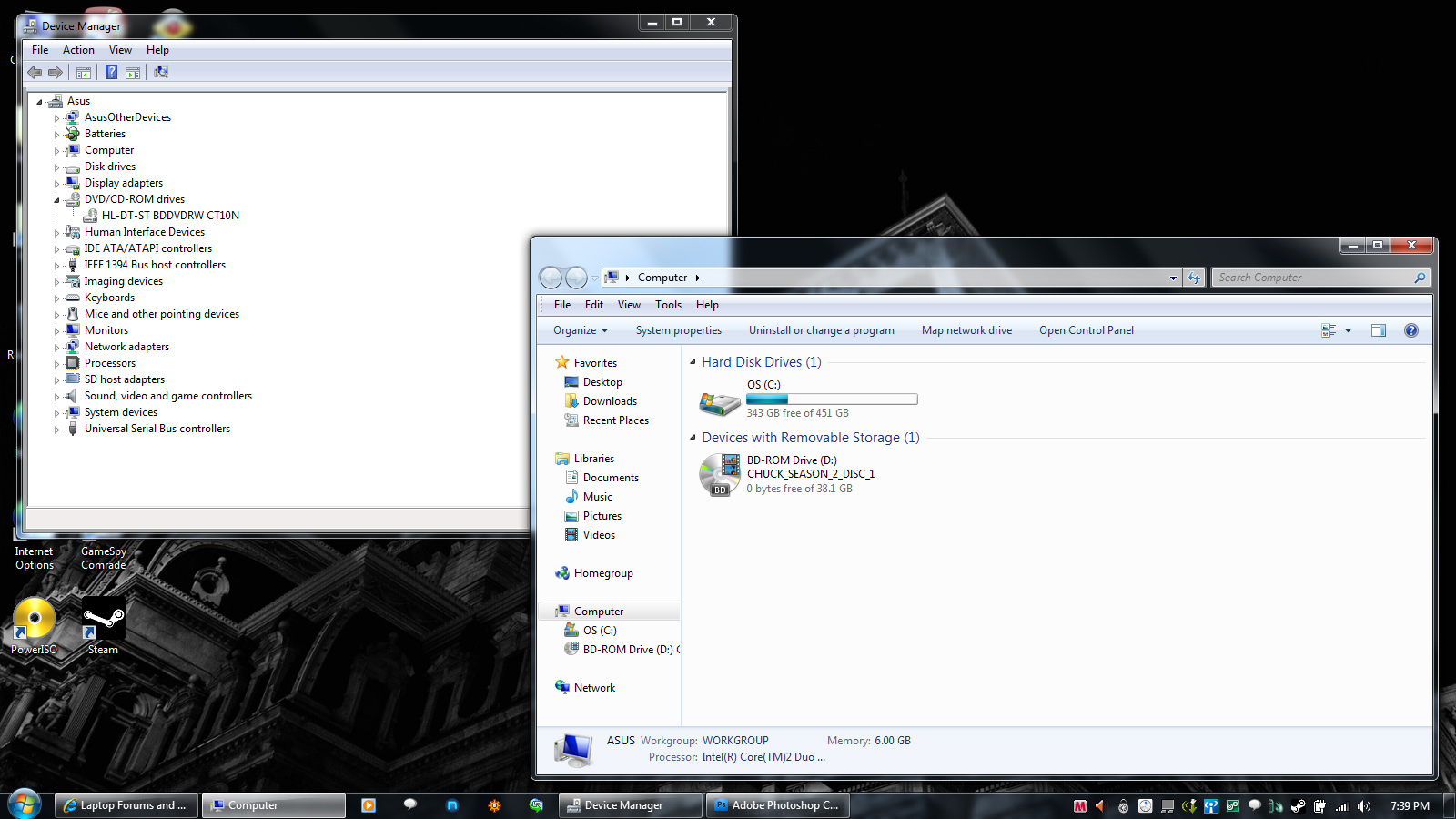Click the Steam icon in system tray

(1298, 805)
